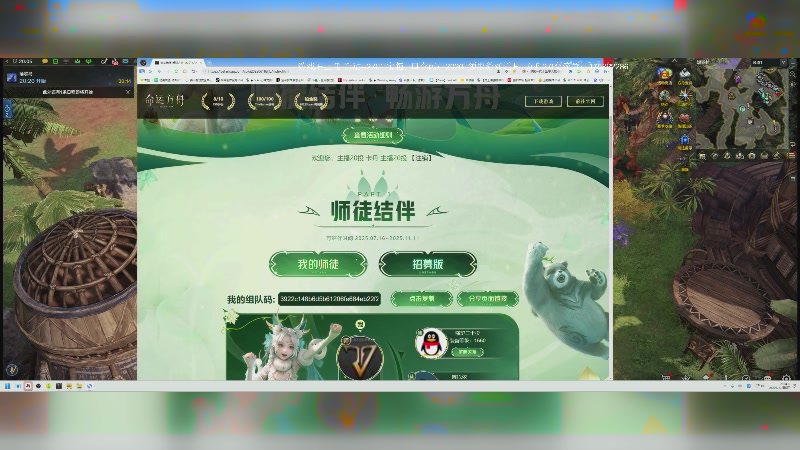Click the round emblem at bottom-left of game
The height and width of the screenshot is (450, 800).
(x=12, y=369)
